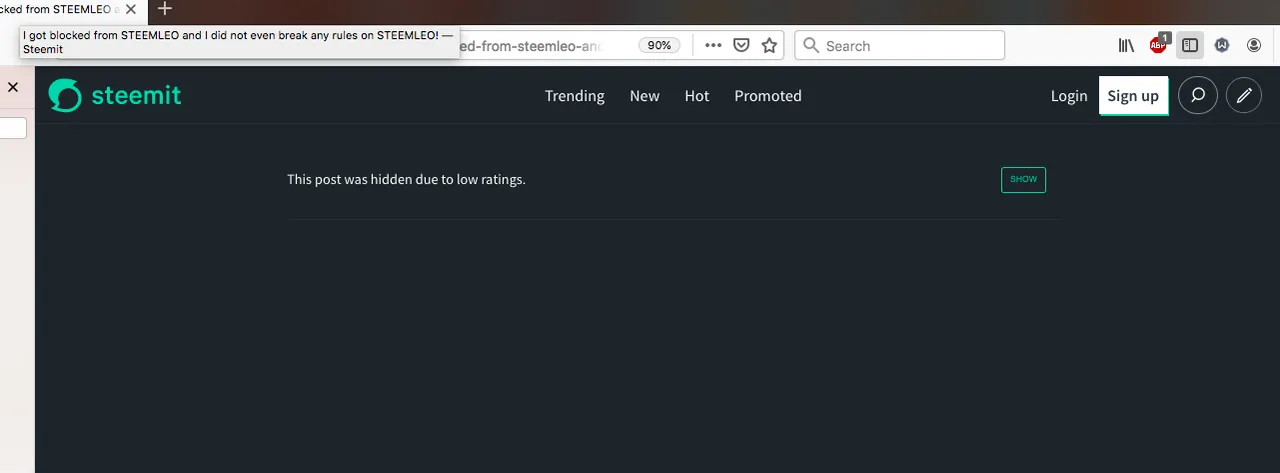Toggle the sidebar view icon
The height and width of the screenshot is (473, 1280).
[1190, 45]
